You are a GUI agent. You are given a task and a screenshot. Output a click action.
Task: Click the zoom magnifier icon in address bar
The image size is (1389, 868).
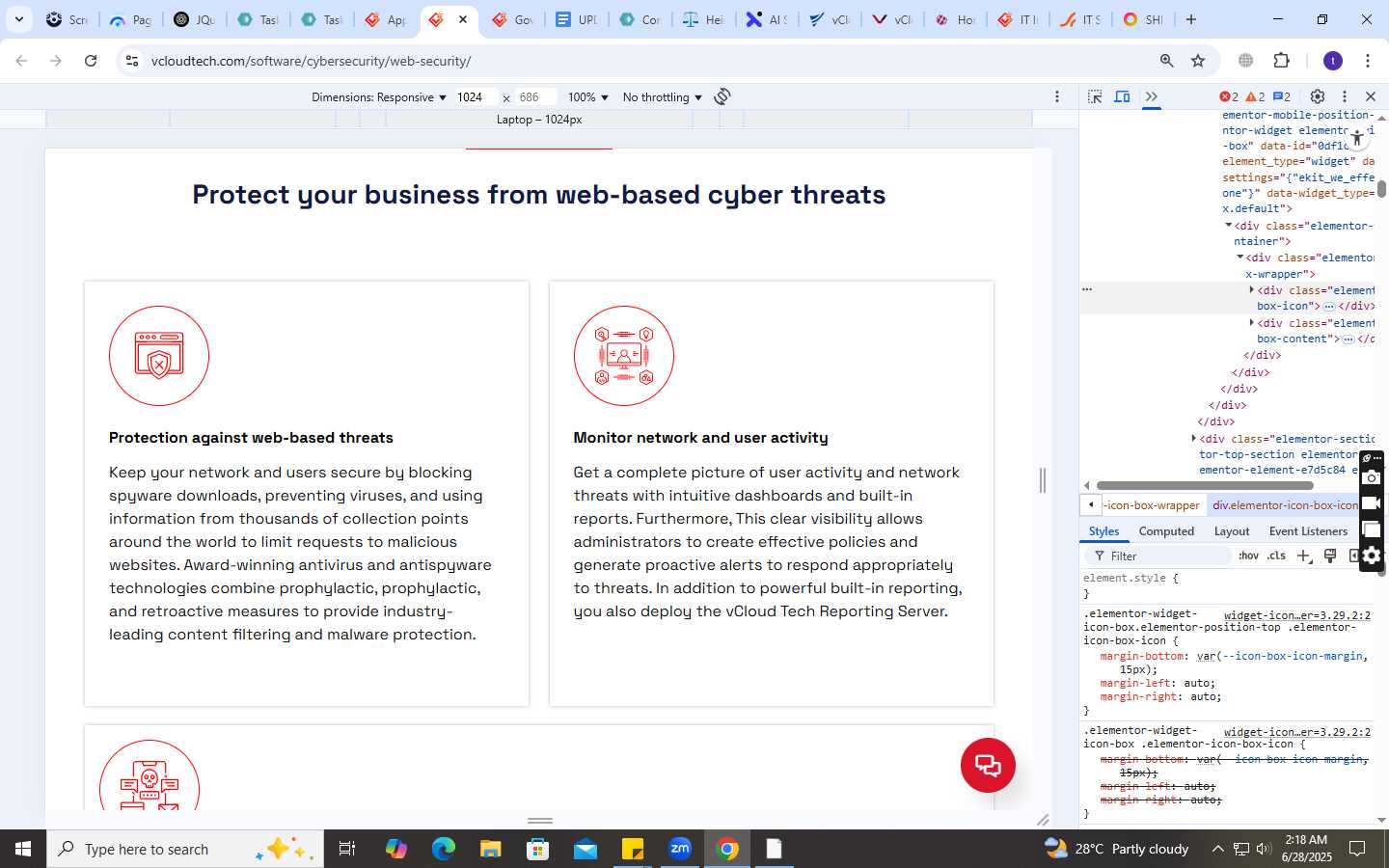1166,61
